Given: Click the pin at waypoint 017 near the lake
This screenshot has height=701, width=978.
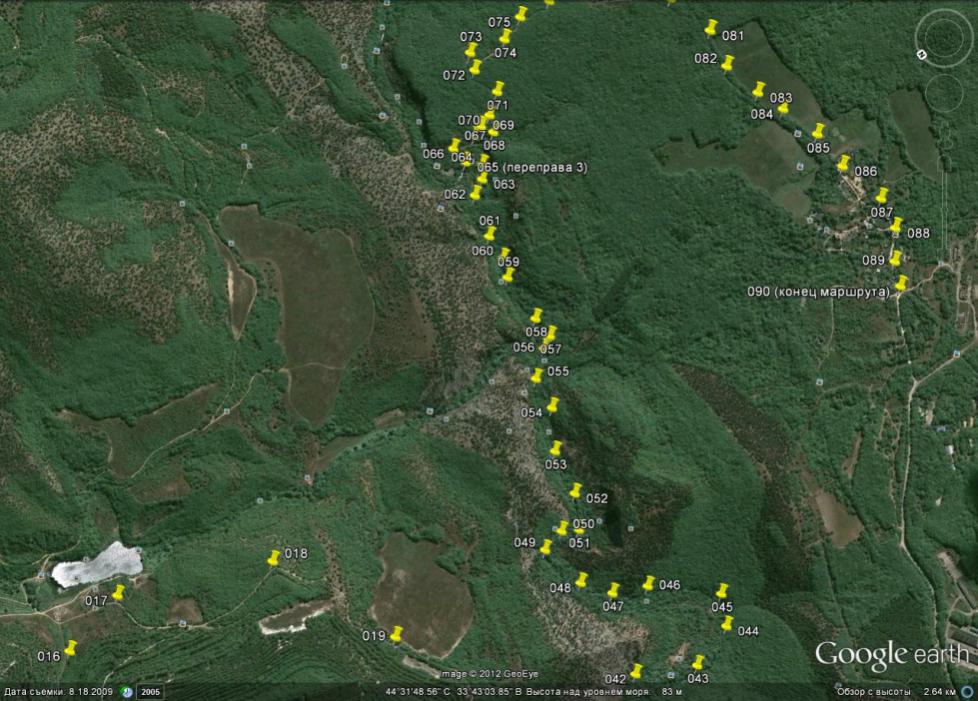Looking at the screenshot, I should click(118, 593).
